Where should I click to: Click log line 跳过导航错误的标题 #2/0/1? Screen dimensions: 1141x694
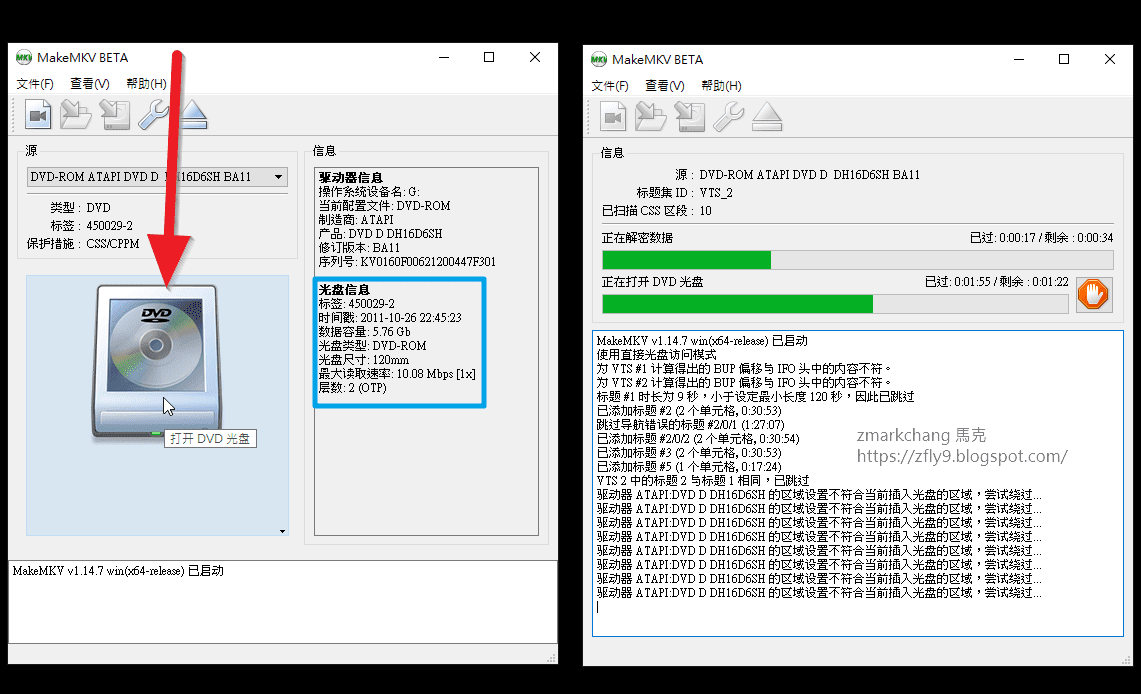tap(690, 425)
